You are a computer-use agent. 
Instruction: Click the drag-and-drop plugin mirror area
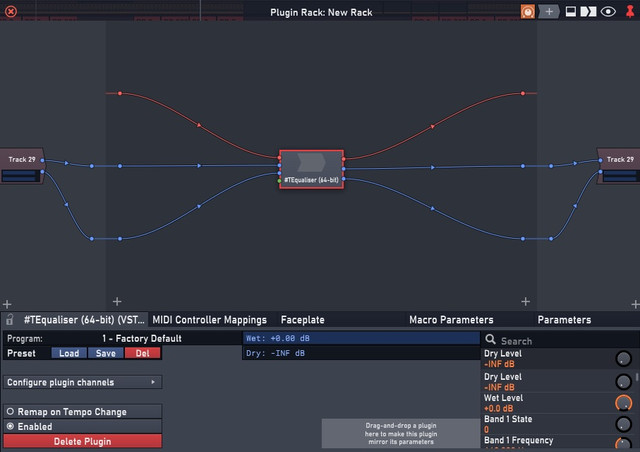pos(401,433)
